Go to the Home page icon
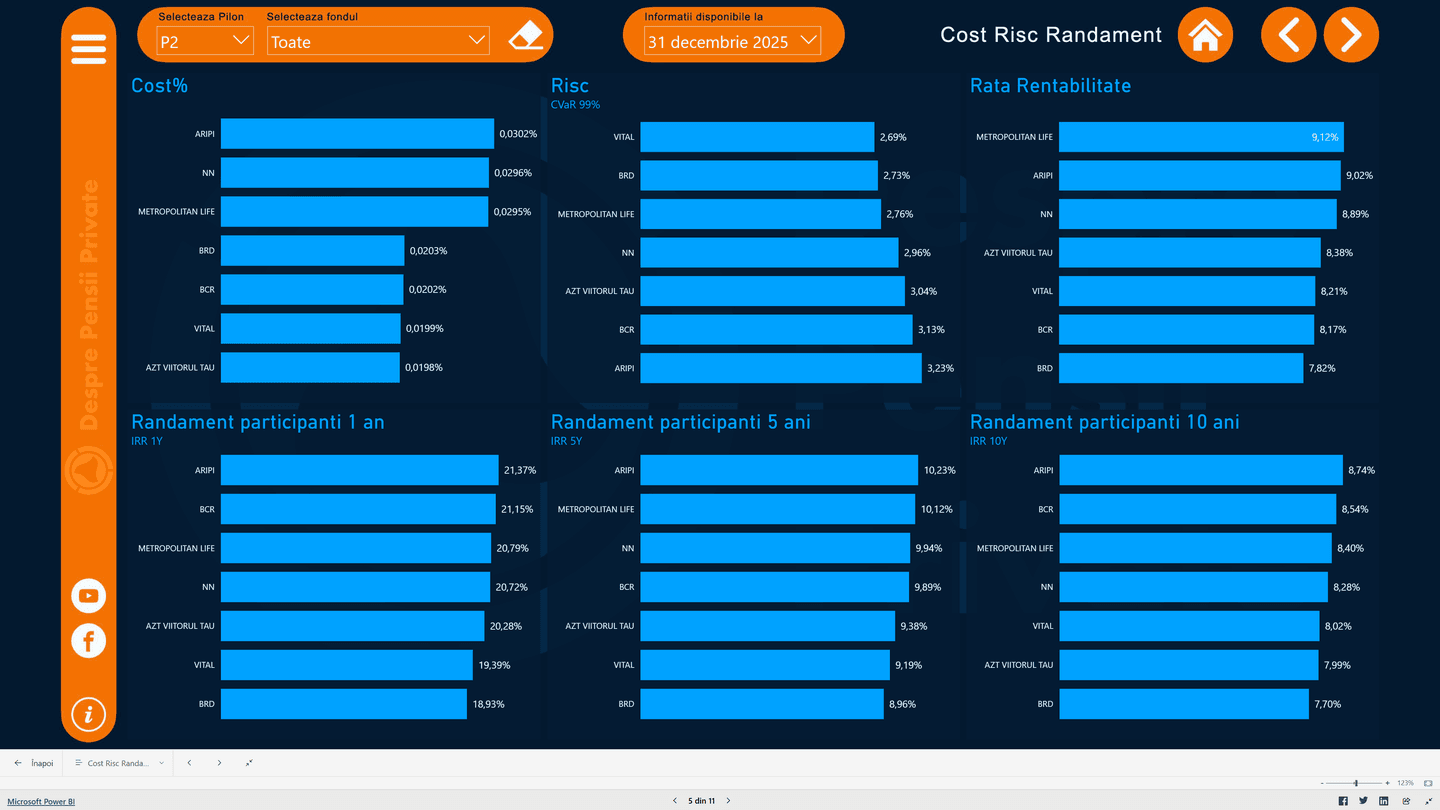Screen dimensions: 1440x810 tap(1205, 36)
